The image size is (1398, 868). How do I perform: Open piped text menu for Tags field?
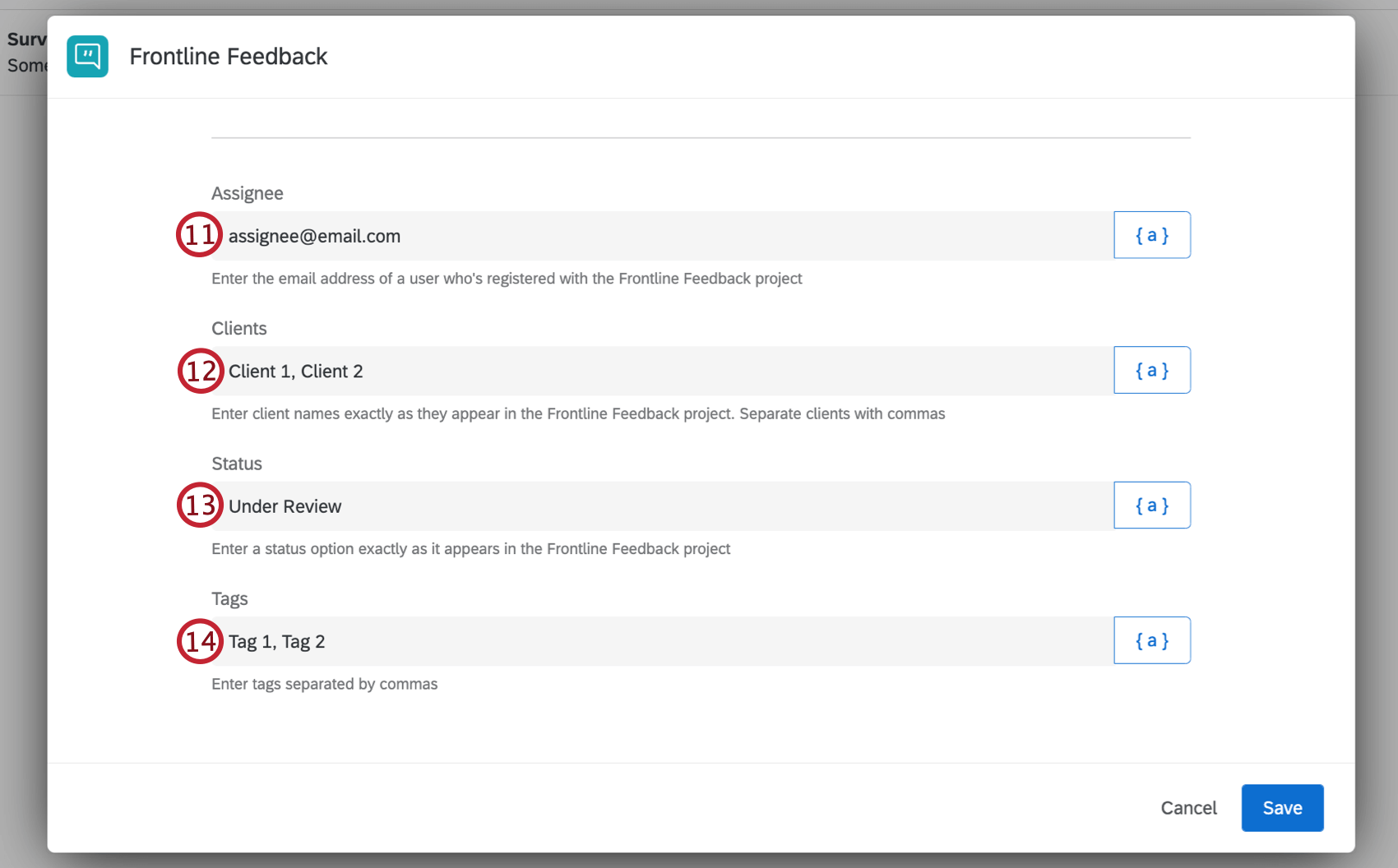pos(1151,640)
